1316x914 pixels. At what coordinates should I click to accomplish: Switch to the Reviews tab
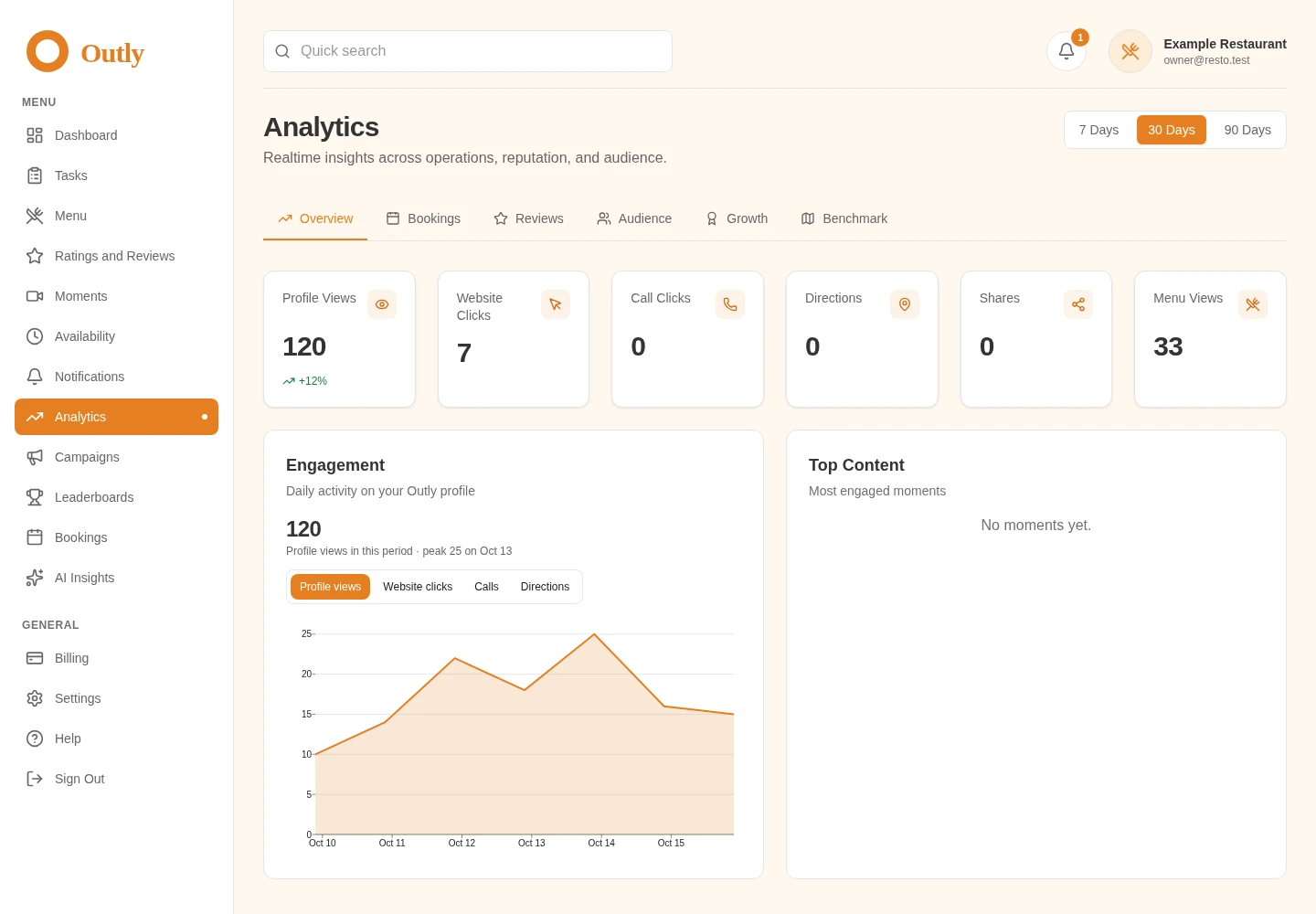pyautogui.click(x=528, y=218)
